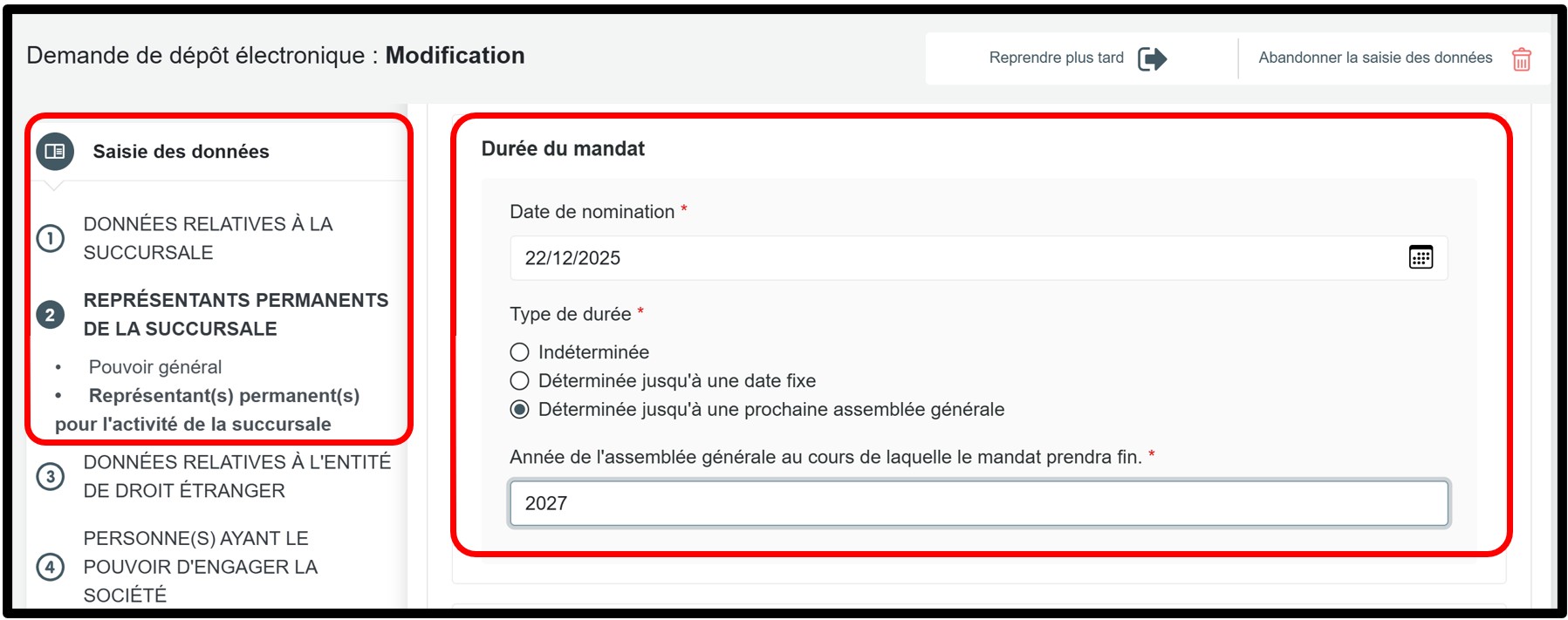This screenshot has height=620, width=1568.
Task: Open Données relatives à l'entité de droit étranger
Action: 236,476
